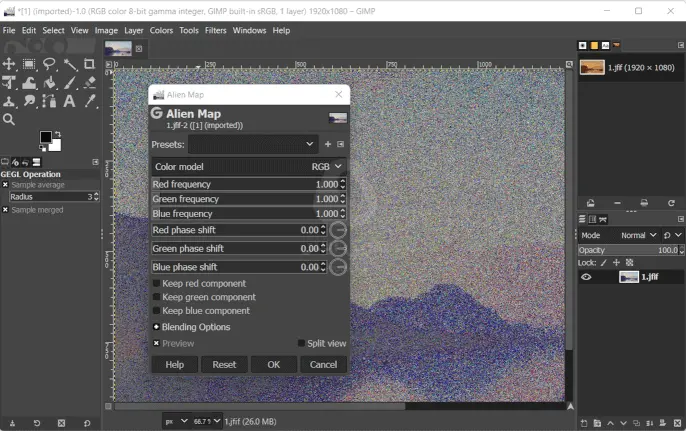The height and width of the screenshot is (431, 686).
Task: Swap foreground and background colors
Action: [x=57, y=133]
